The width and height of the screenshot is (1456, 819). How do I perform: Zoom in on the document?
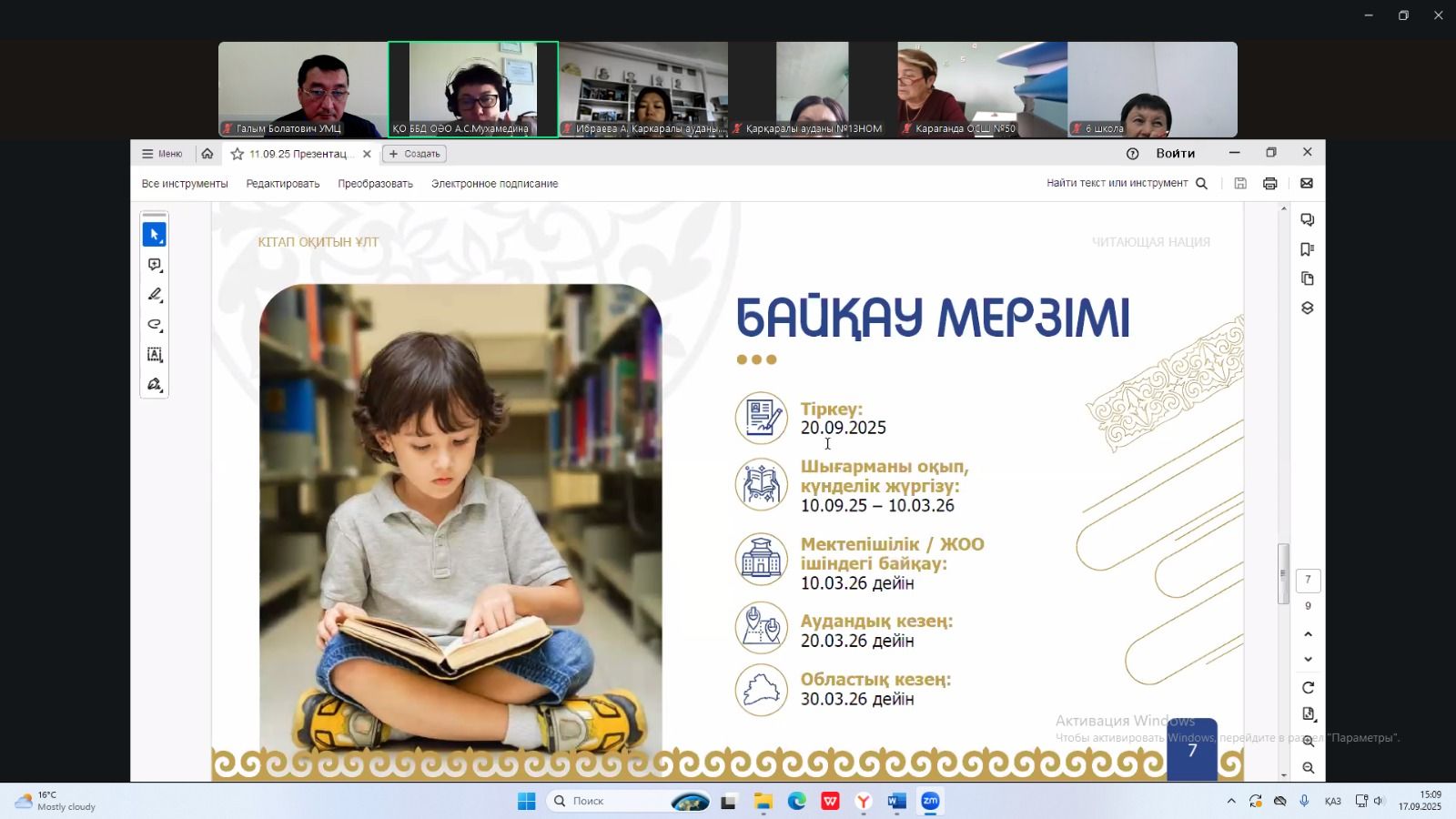tap(1308, 741)
